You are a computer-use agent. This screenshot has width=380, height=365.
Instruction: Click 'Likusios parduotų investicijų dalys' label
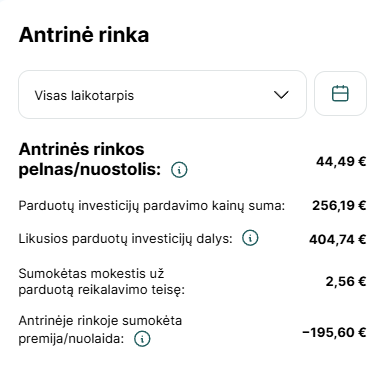click(x=125, y=239)
